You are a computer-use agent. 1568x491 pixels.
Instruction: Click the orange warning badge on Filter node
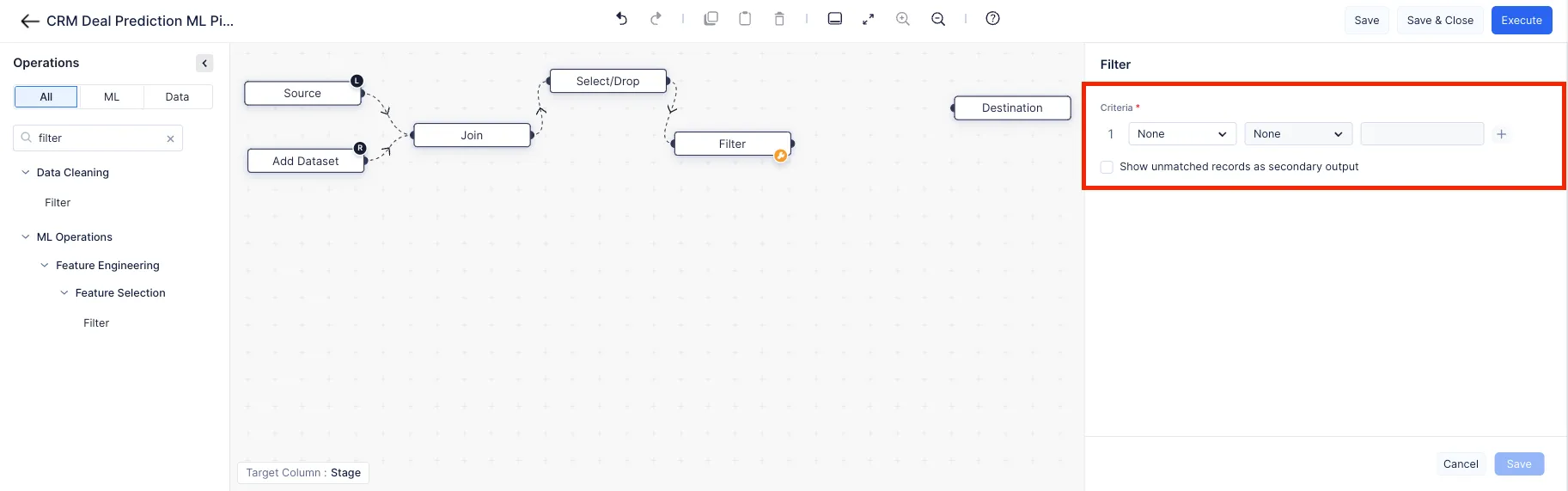[x=780, y=156]
